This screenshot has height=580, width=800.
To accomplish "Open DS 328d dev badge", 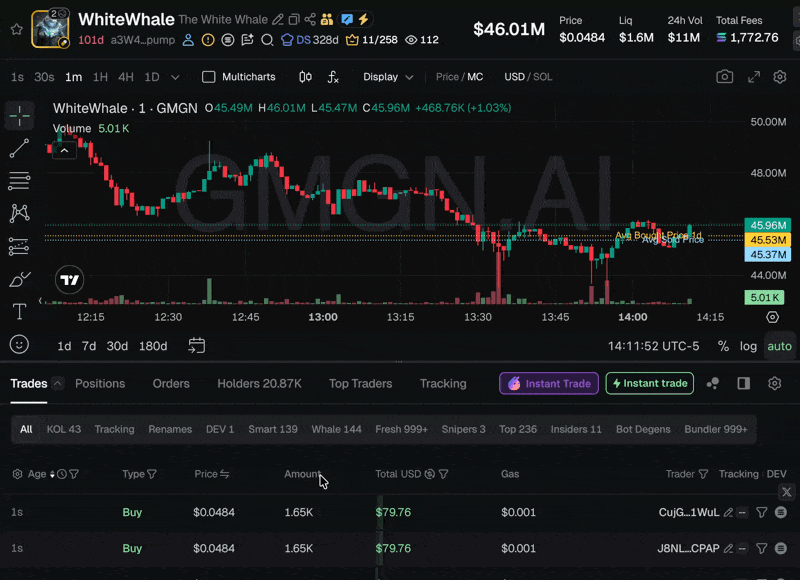I will [x=310, y=40].
